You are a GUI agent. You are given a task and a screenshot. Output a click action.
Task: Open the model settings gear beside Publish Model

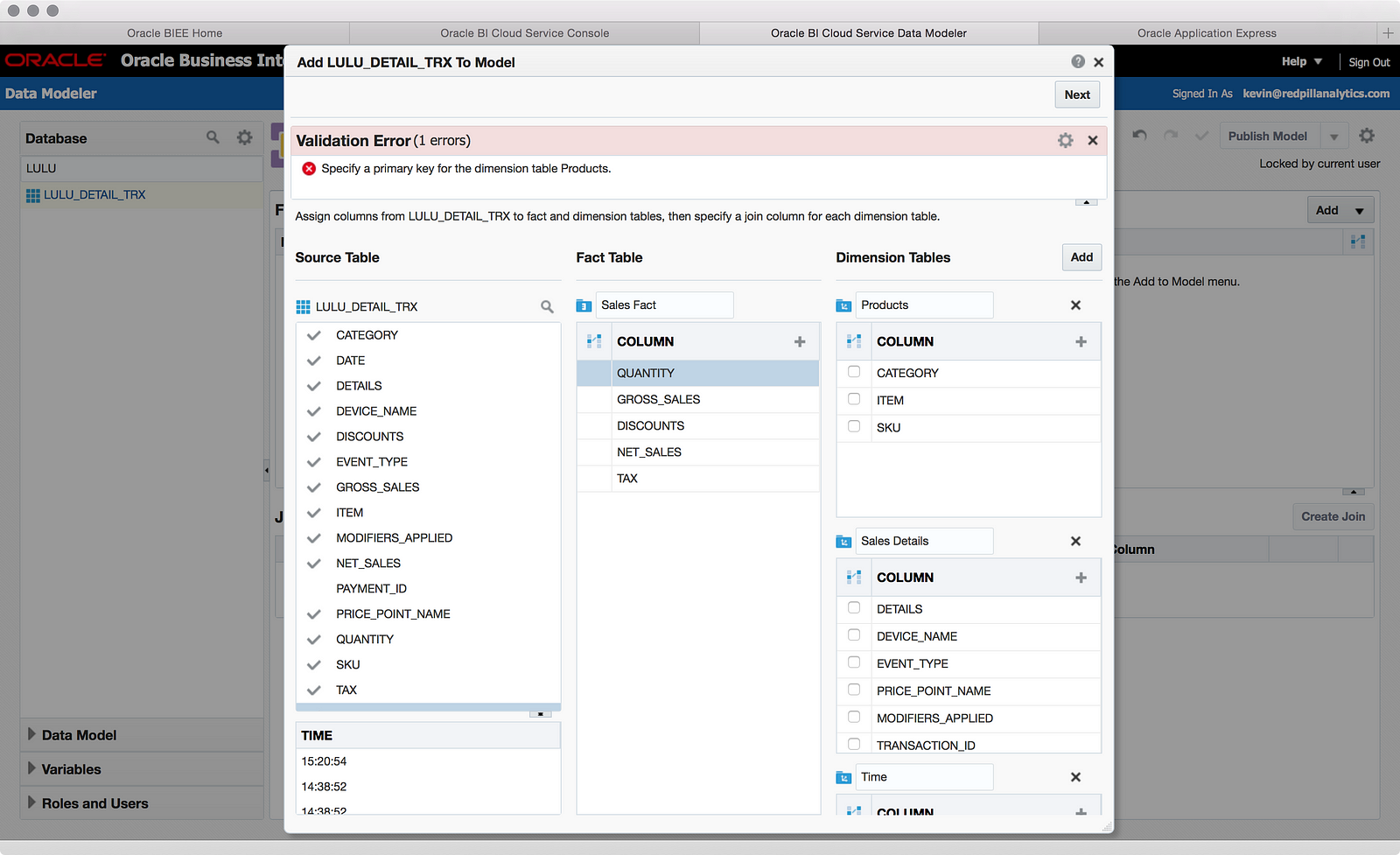[1367, 136]
